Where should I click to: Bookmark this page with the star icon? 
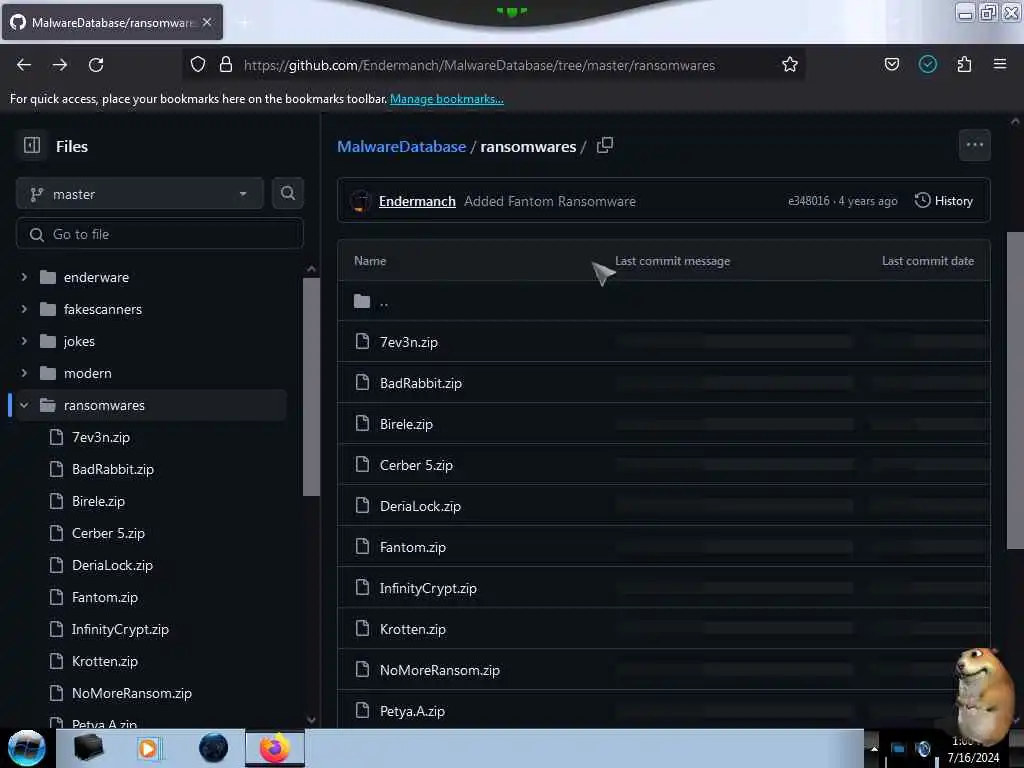(790, 64)
